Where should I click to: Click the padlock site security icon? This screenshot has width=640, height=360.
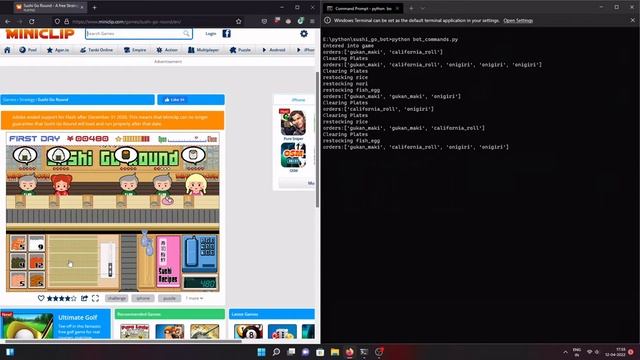click(67, 21)
